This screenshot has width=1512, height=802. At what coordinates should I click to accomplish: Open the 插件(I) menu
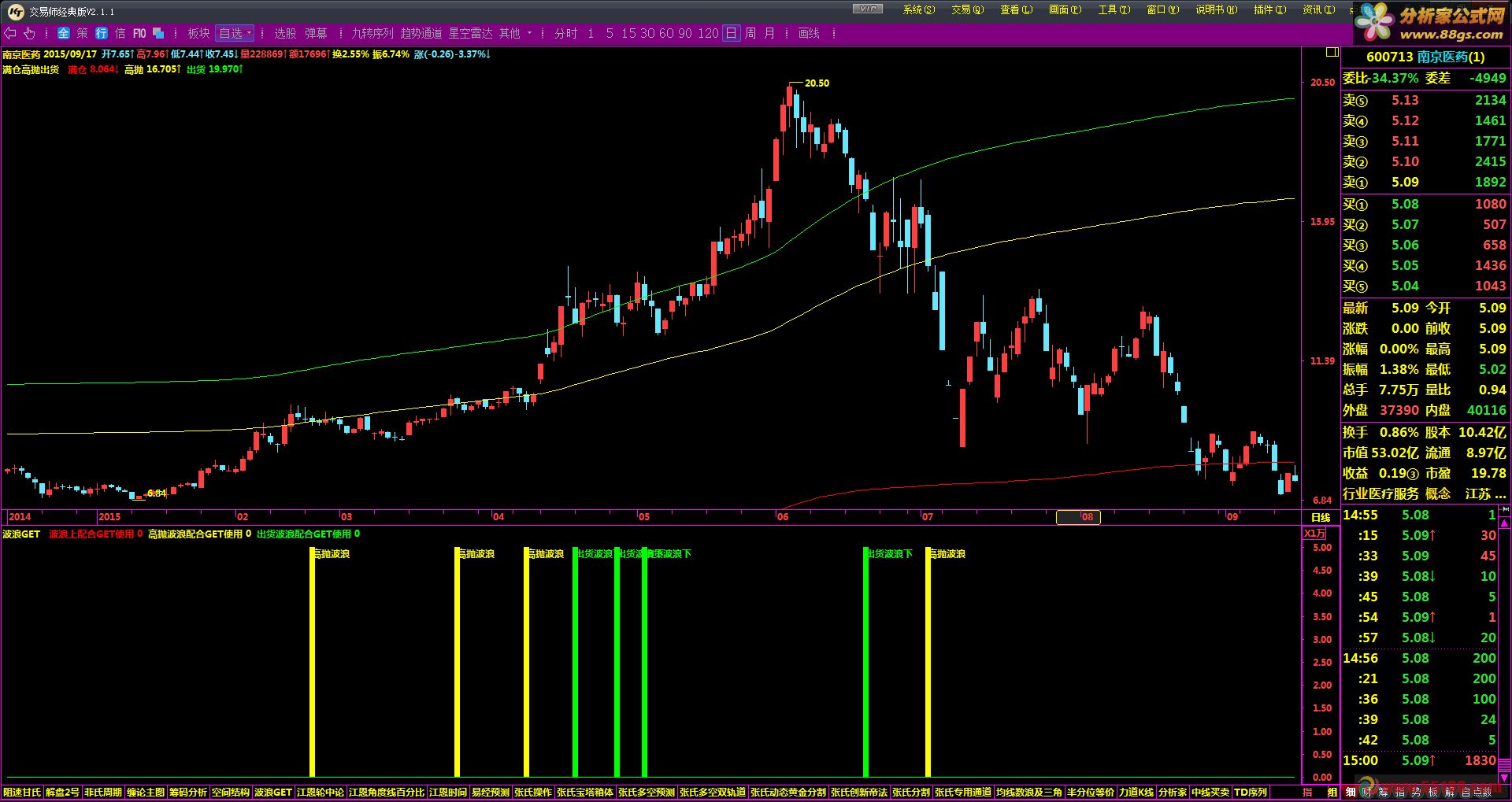point(1270,9)
